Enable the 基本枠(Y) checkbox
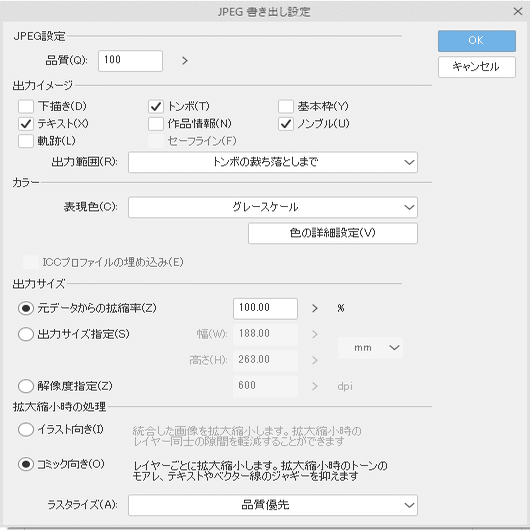This screenshot has height=530, width=530. click(286, 106)
